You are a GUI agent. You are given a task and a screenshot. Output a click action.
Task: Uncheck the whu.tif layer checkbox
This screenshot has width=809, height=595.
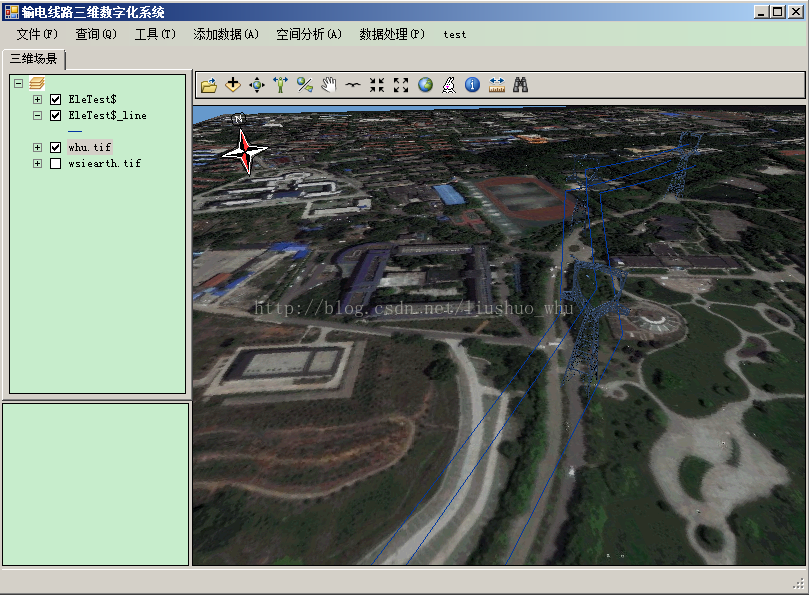(56, 148)
